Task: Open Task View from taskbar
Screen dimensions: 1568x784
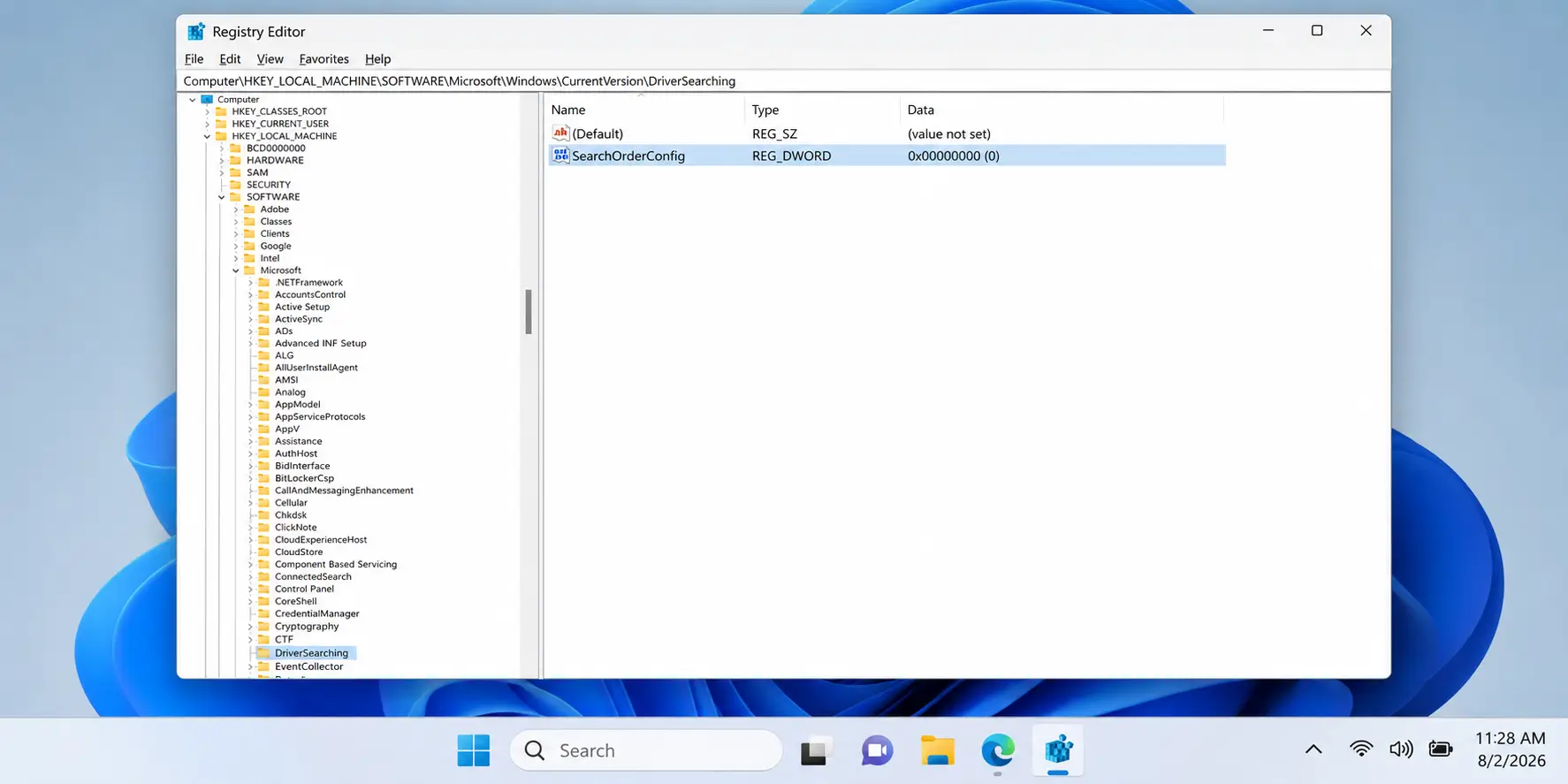Action: point(816,750)
